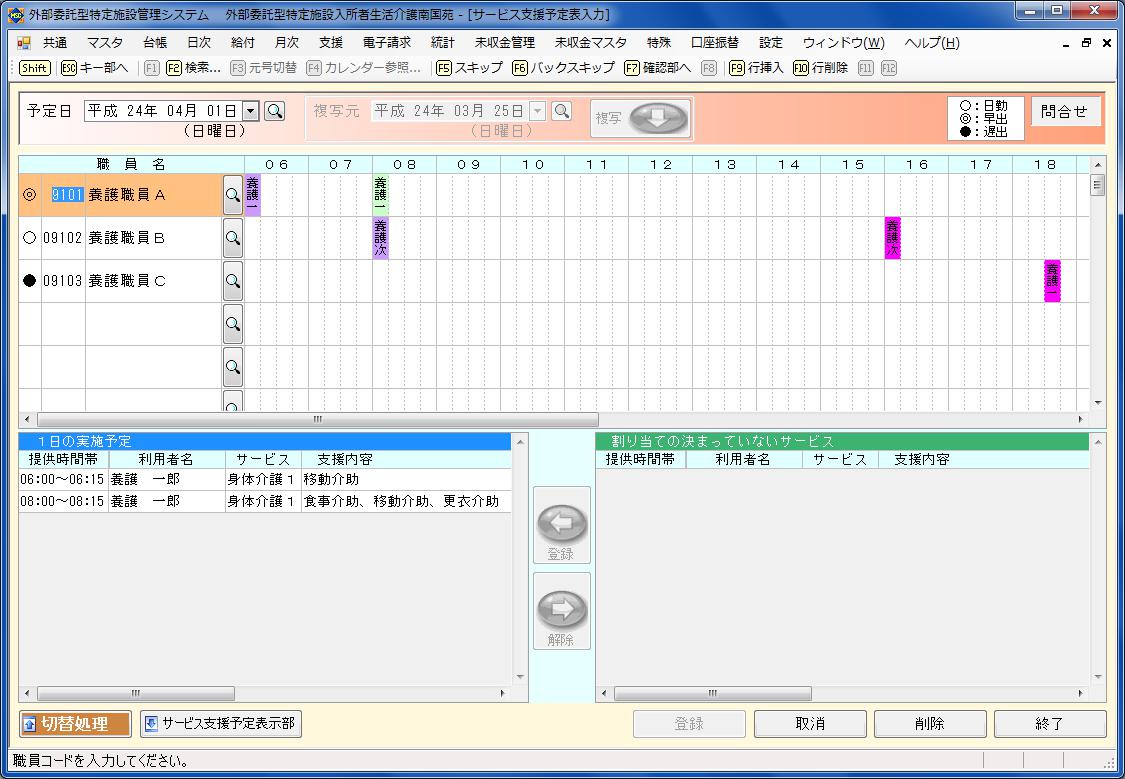Click the F2 検索 toolbar item
1125x779 pixels.
(193, 68)
